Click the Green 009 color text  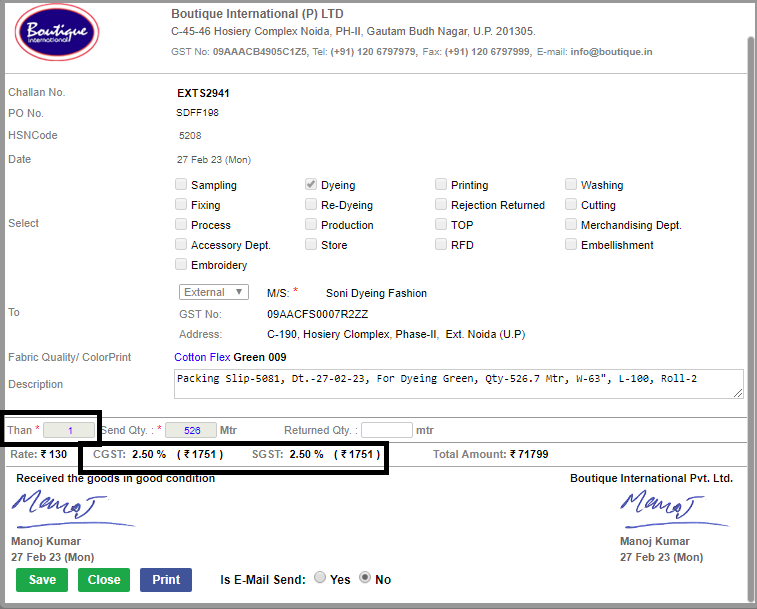[x=260, y=357]
